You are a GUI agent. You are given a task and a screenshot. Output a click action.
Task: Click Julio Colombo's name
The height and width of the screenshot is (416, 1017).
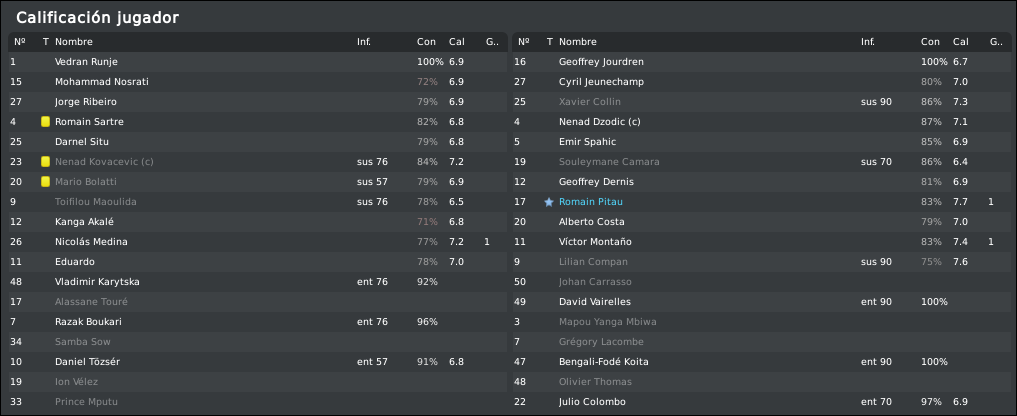point(592,402)
